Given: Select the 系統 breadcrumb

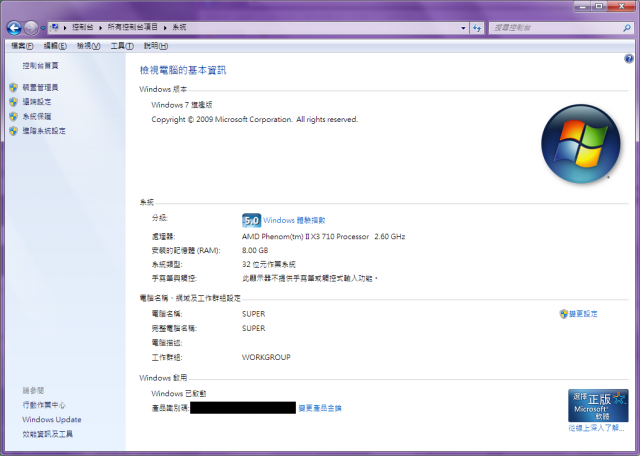Looking at the screenshot, I should coord(179,27).
